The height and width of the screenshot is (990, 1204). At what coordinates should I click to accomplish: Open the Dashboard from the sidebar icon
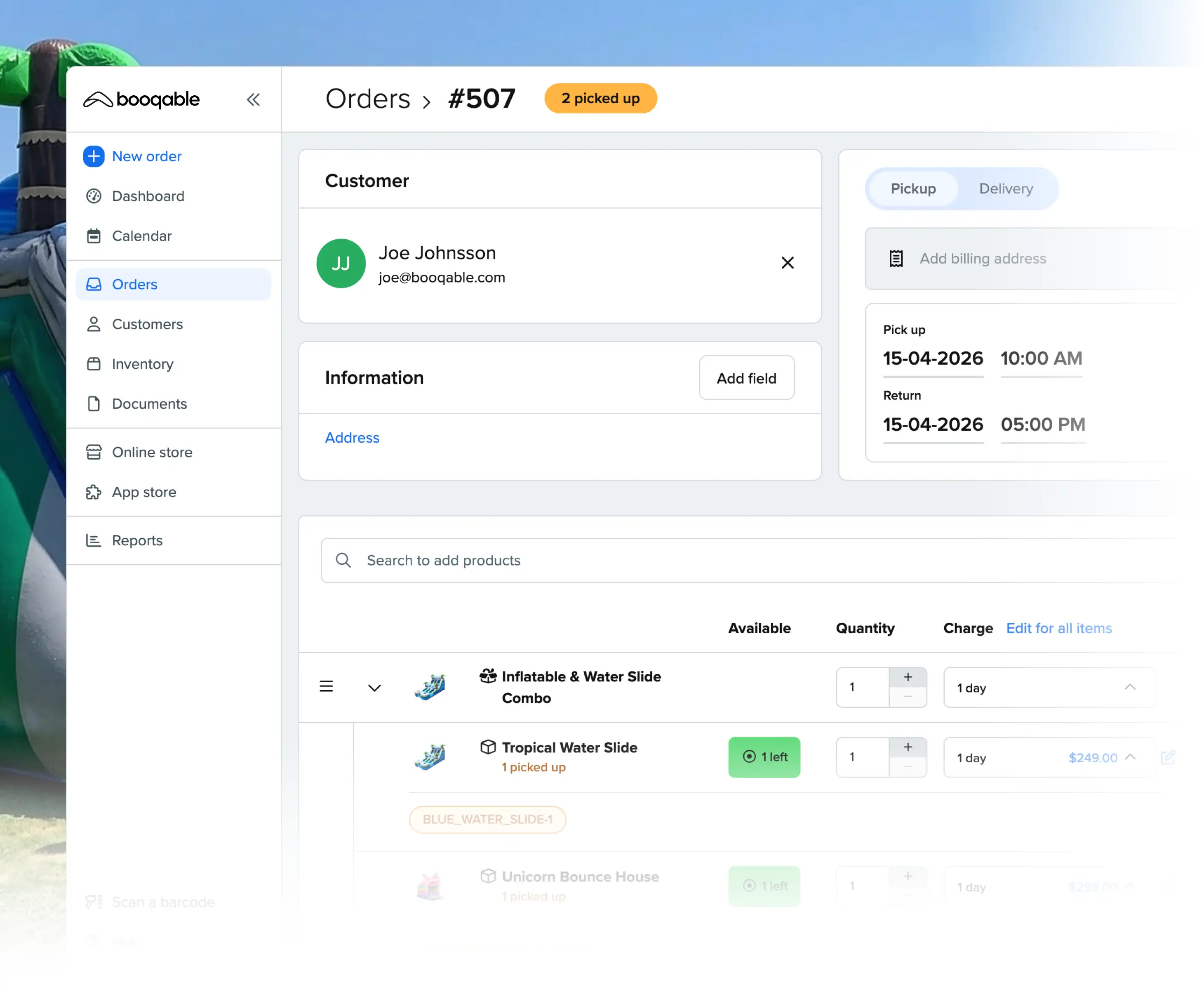pyautogui.click(x=94, y=196)
